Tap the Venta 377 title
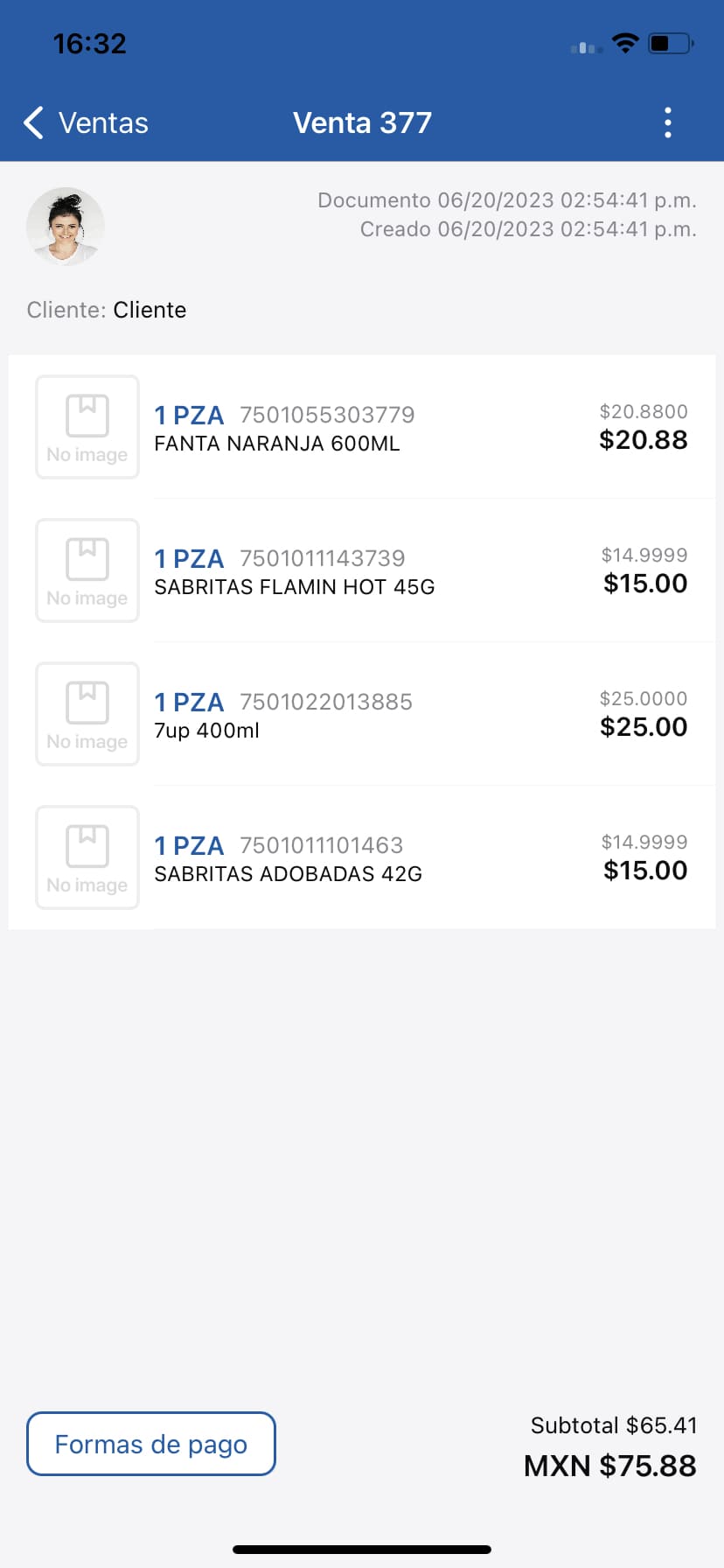Viewport: 724px width, 1568px height. [362, 123]
